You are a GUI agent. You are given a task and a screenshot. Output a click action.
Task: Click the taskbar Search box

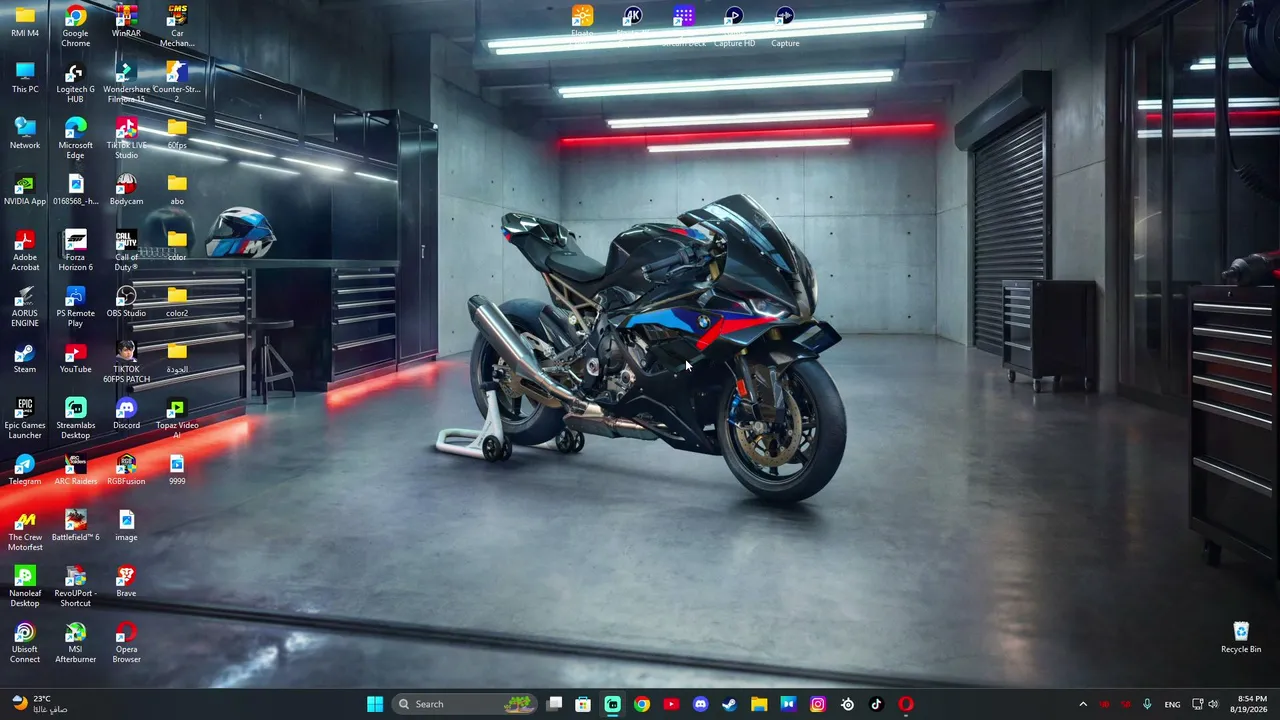(466, 704)
